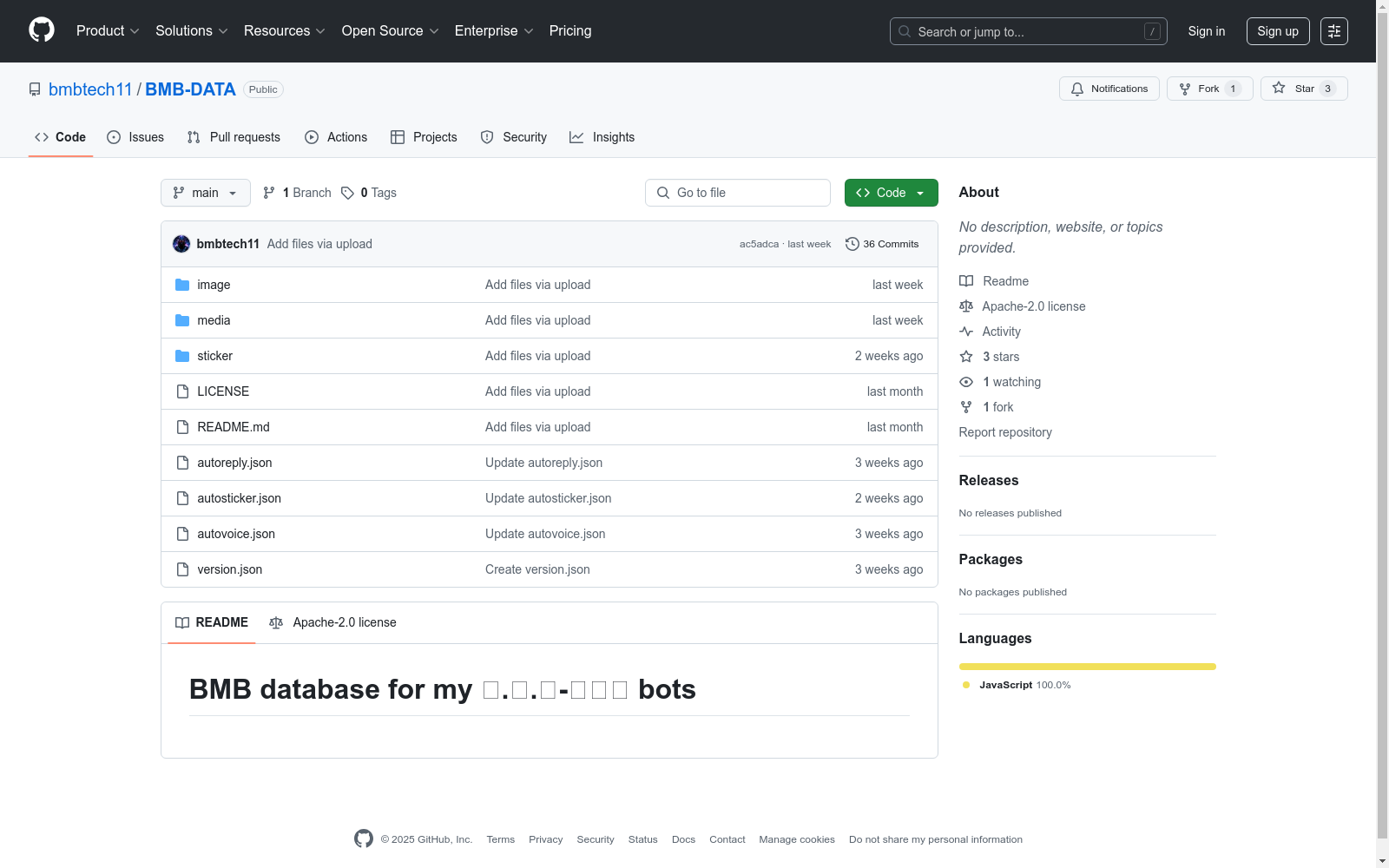Click the footer GitHub logo
Screen dimensions: 1389x868
tap(364, 838)
